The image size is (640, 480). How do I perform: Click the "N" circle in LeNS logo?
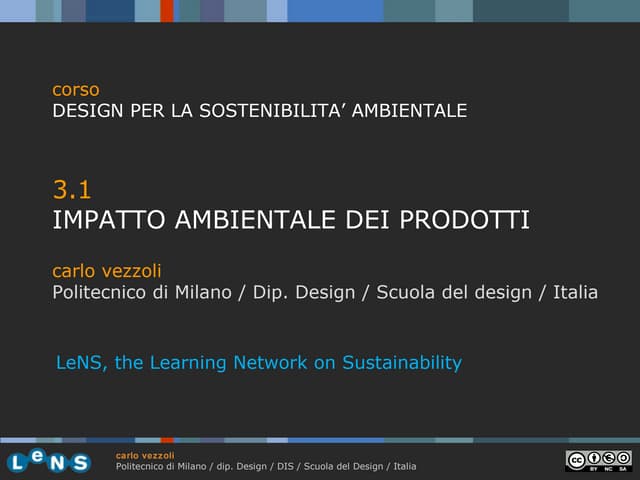pos(57,462)
